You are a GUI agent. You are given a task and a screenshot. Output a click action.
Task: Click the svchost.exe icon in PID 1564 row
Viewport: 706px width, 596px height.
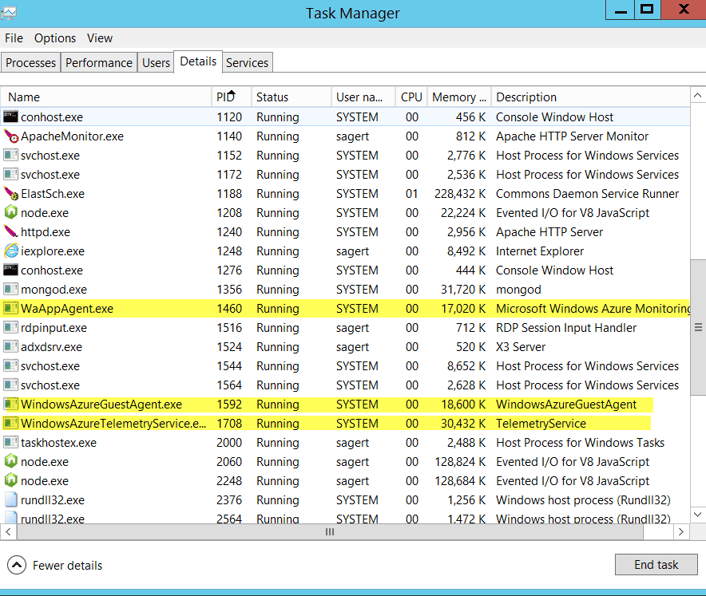10,385
